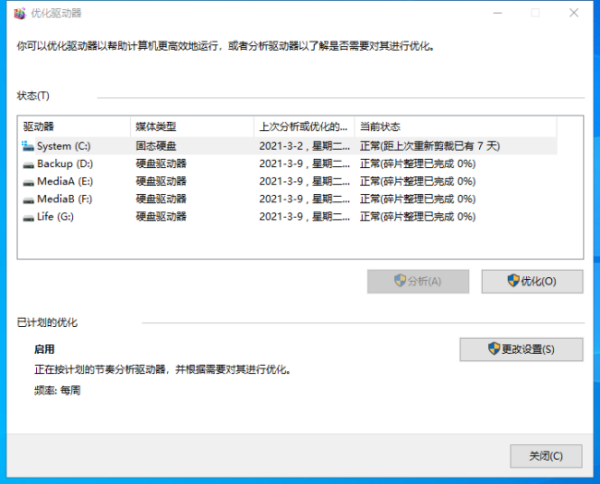This screenshot has height=484, width=600.
Task: Click the greyed 分析(A) button
Action: click(x=418, y=281)
